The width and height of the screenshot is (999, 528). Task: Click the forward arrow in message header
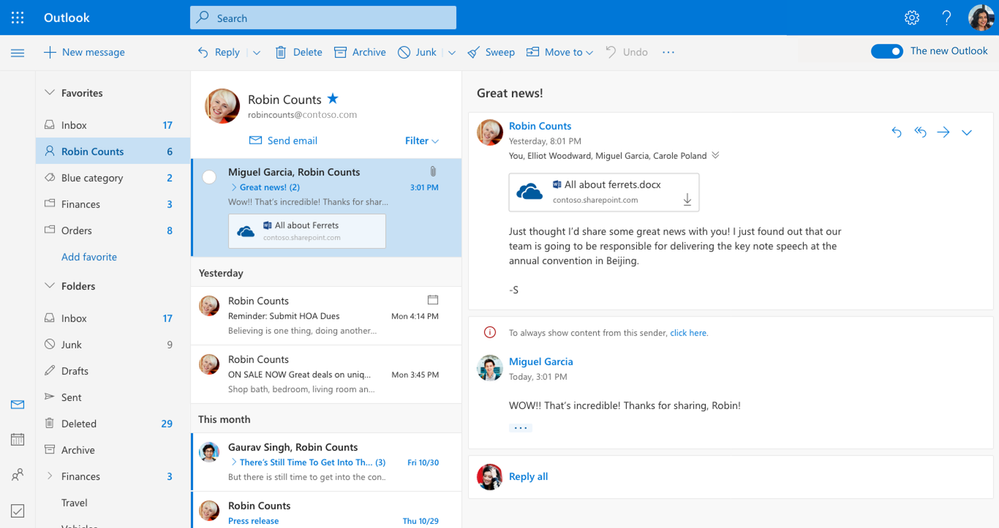pos(943,132)
